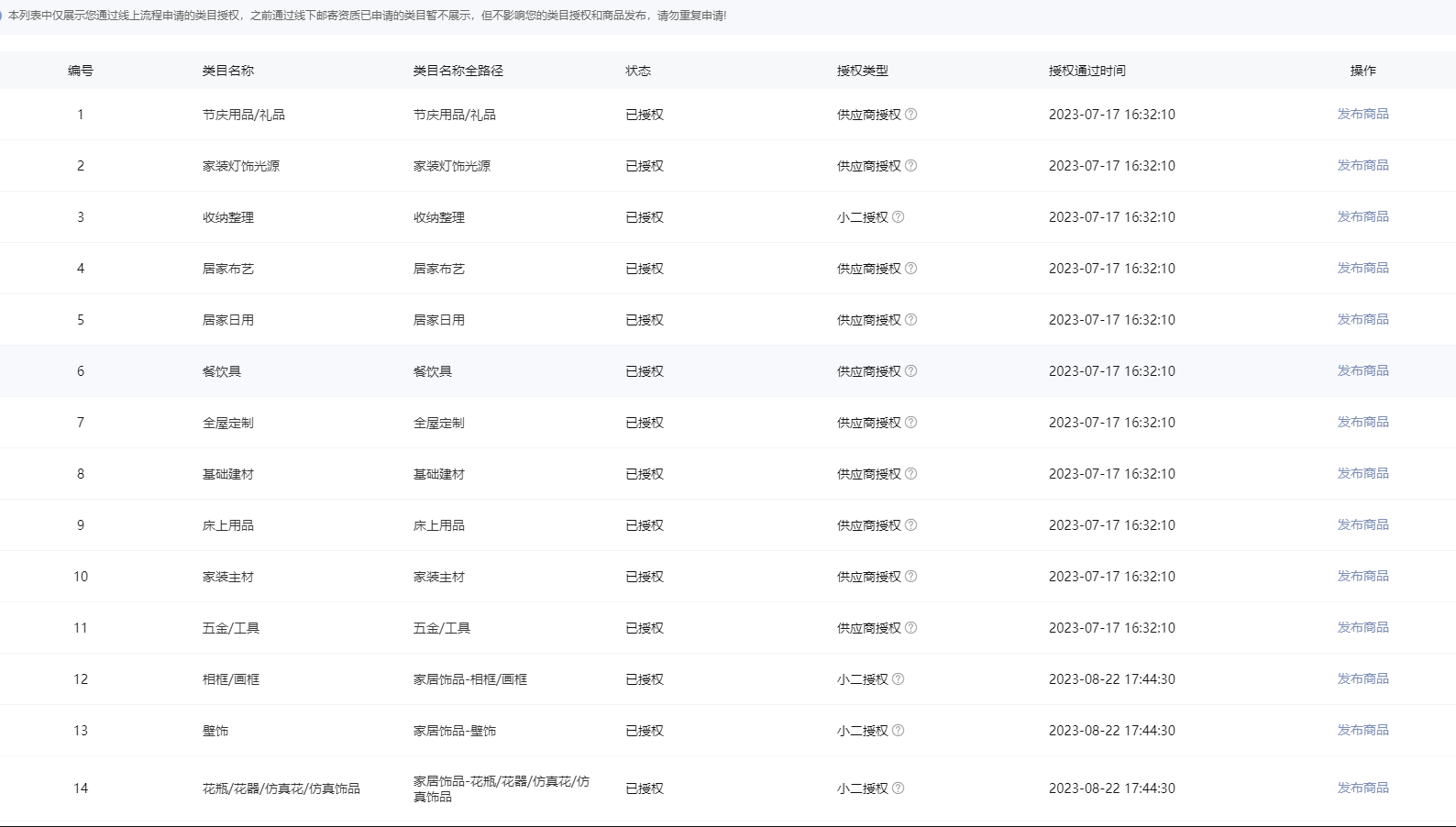Image resolution: width=1456 pixels, height=827 pixels.
Task: Click the help icon in 五金/工具 row
Action: tap(910, 628)
